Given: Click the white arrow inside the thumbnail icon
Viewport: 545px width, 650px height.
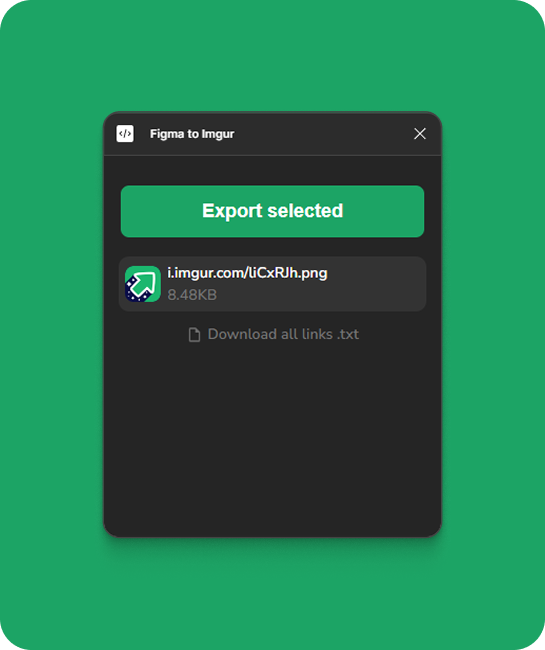Looking at the screenshot, I should (x=145, y=283).
